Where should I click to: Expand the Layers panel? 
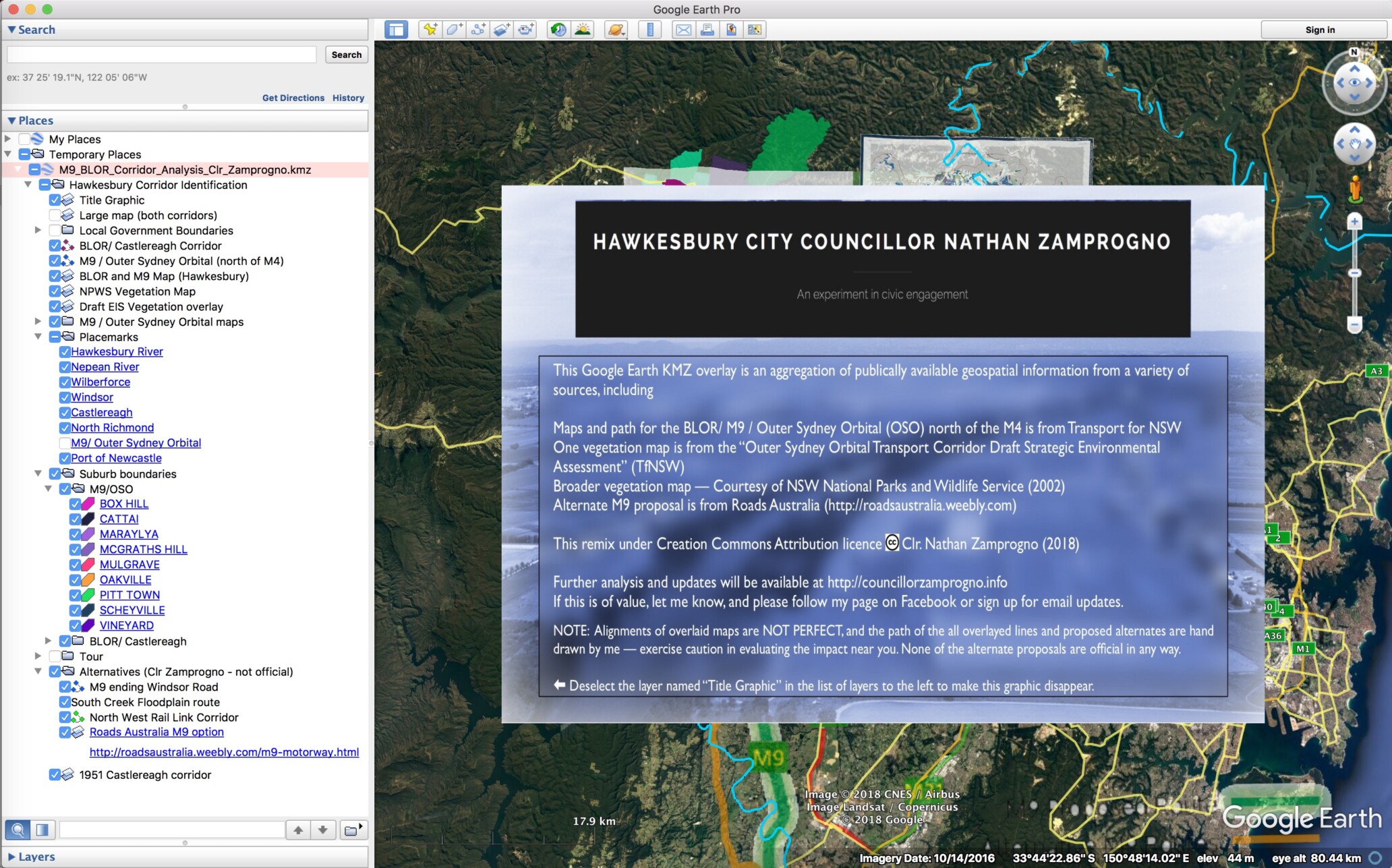click(x=11, y=857)
